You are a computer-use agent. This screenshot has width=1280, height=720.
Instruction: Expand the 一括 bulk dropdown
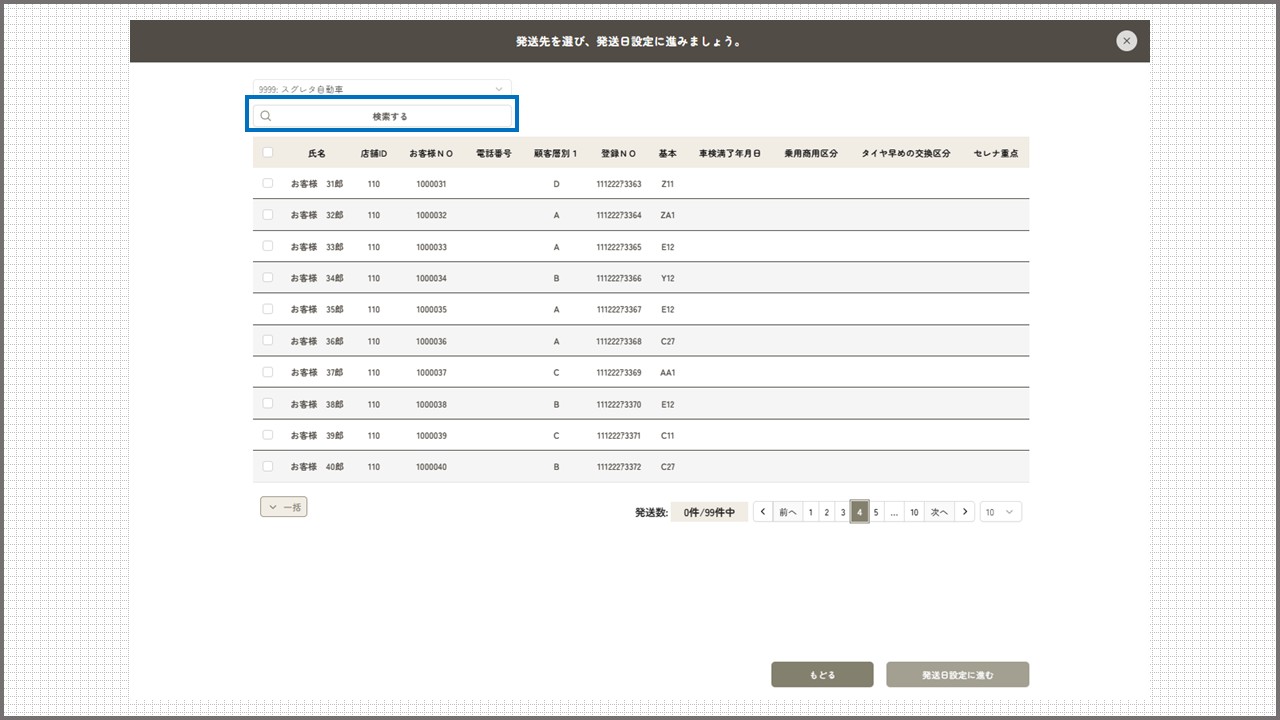click(x=284, y=507)
